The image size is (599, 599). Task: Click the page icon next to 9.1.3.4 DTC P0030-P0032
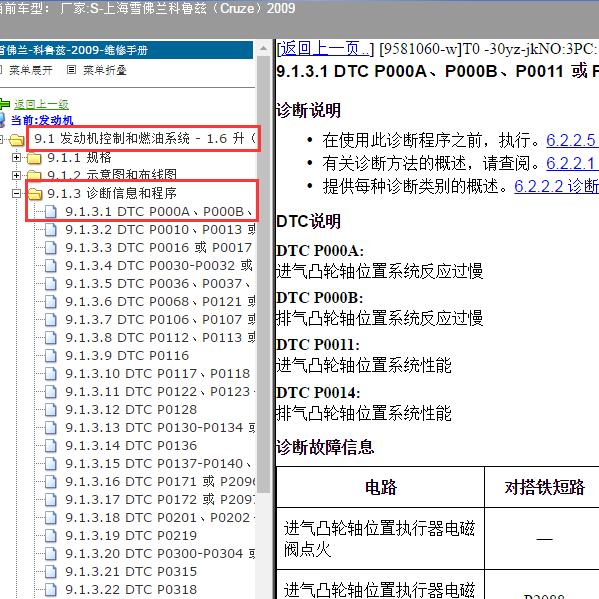(50, 266)
